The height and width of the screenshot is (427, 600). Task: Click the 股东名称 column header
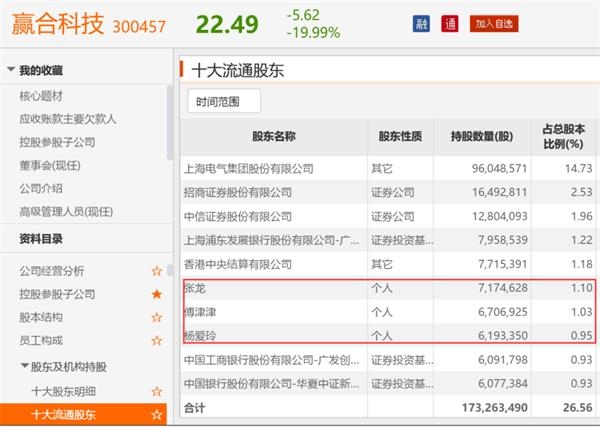(274, 136)
